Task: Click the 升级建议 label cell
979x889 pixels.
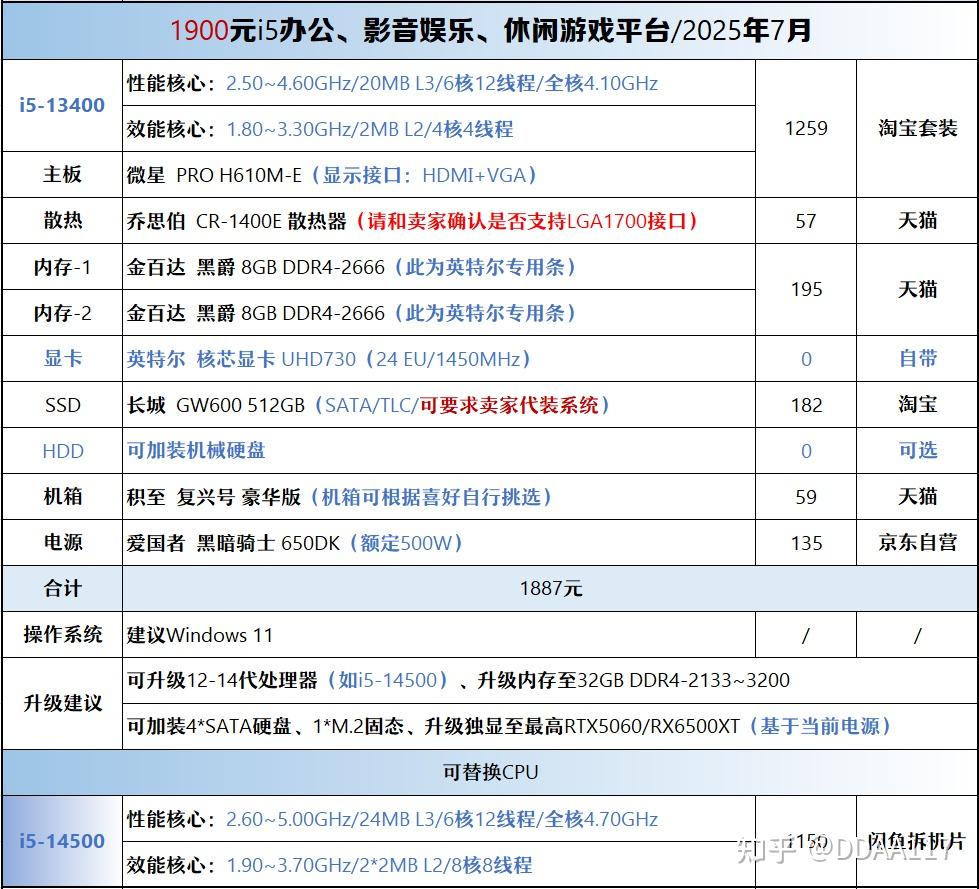Action: tap(62, 704)
